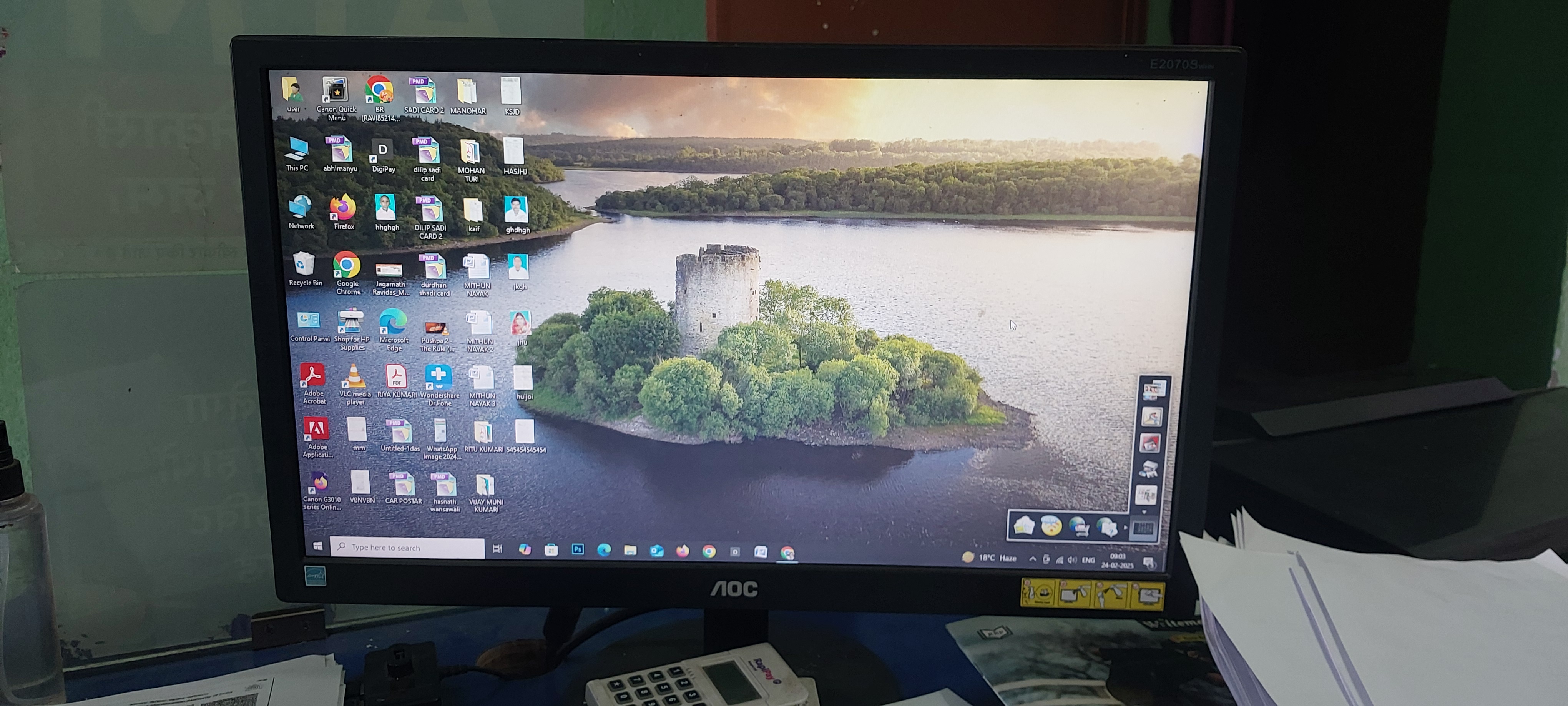The image size is (1568, 706).
Task: Select the user folder icon
Action: click(x=293, y=95)
